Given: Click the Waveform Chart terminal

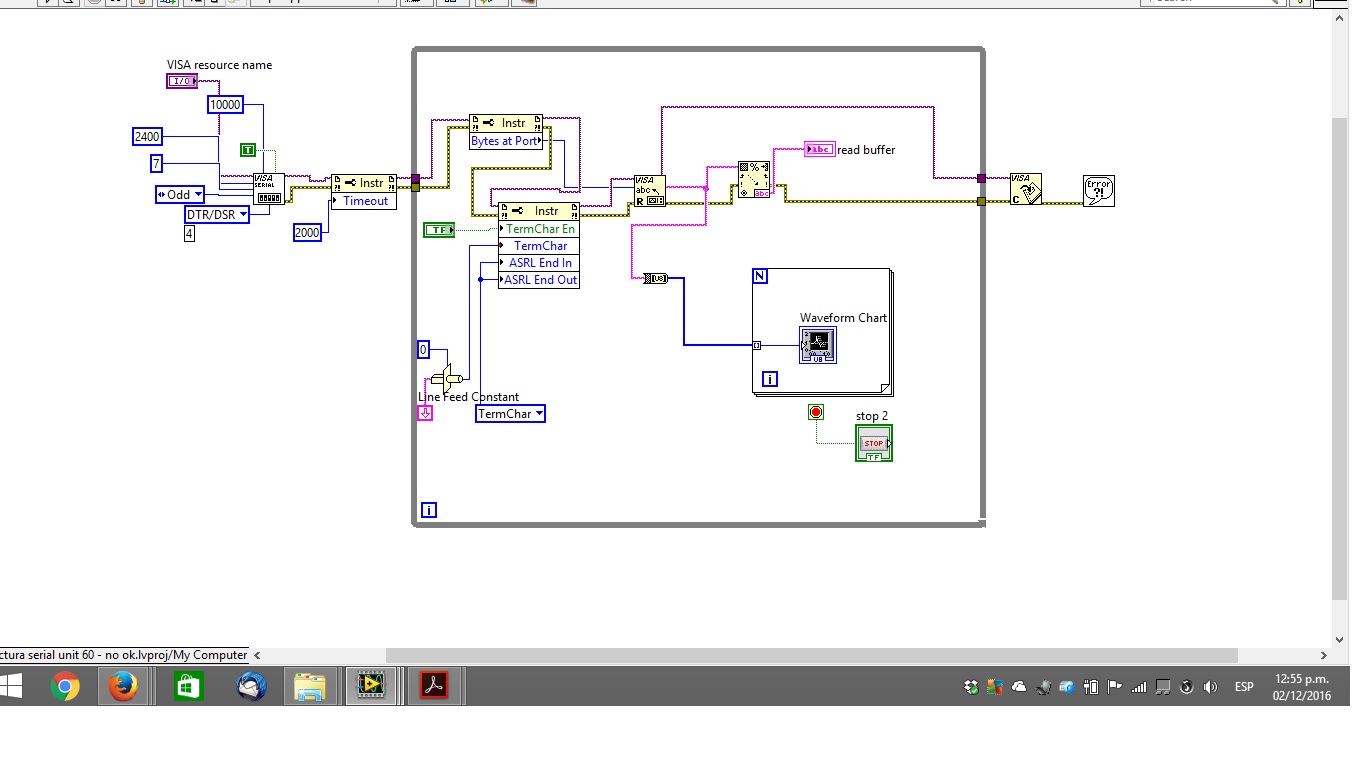Looking at the screenshot, I should coord(818,345).
